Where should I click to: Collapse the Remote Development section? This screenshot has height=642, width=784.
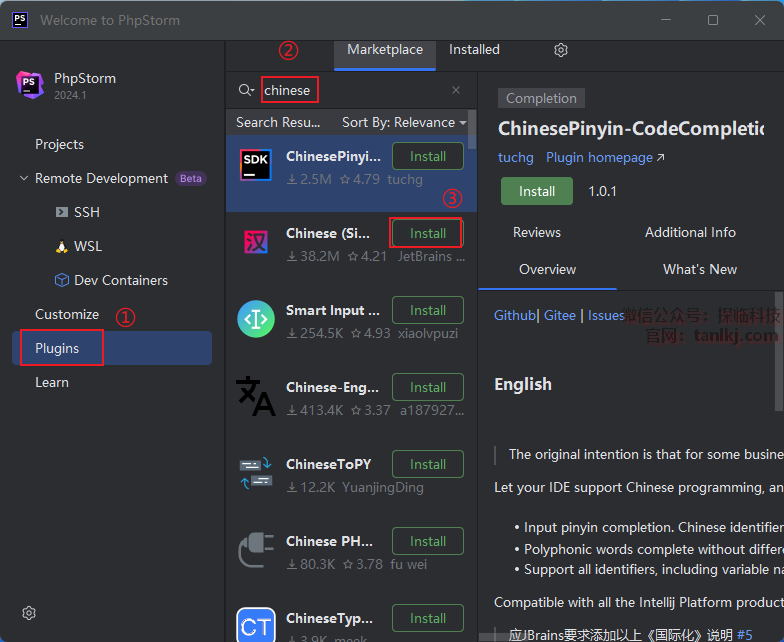coord(24,178)
